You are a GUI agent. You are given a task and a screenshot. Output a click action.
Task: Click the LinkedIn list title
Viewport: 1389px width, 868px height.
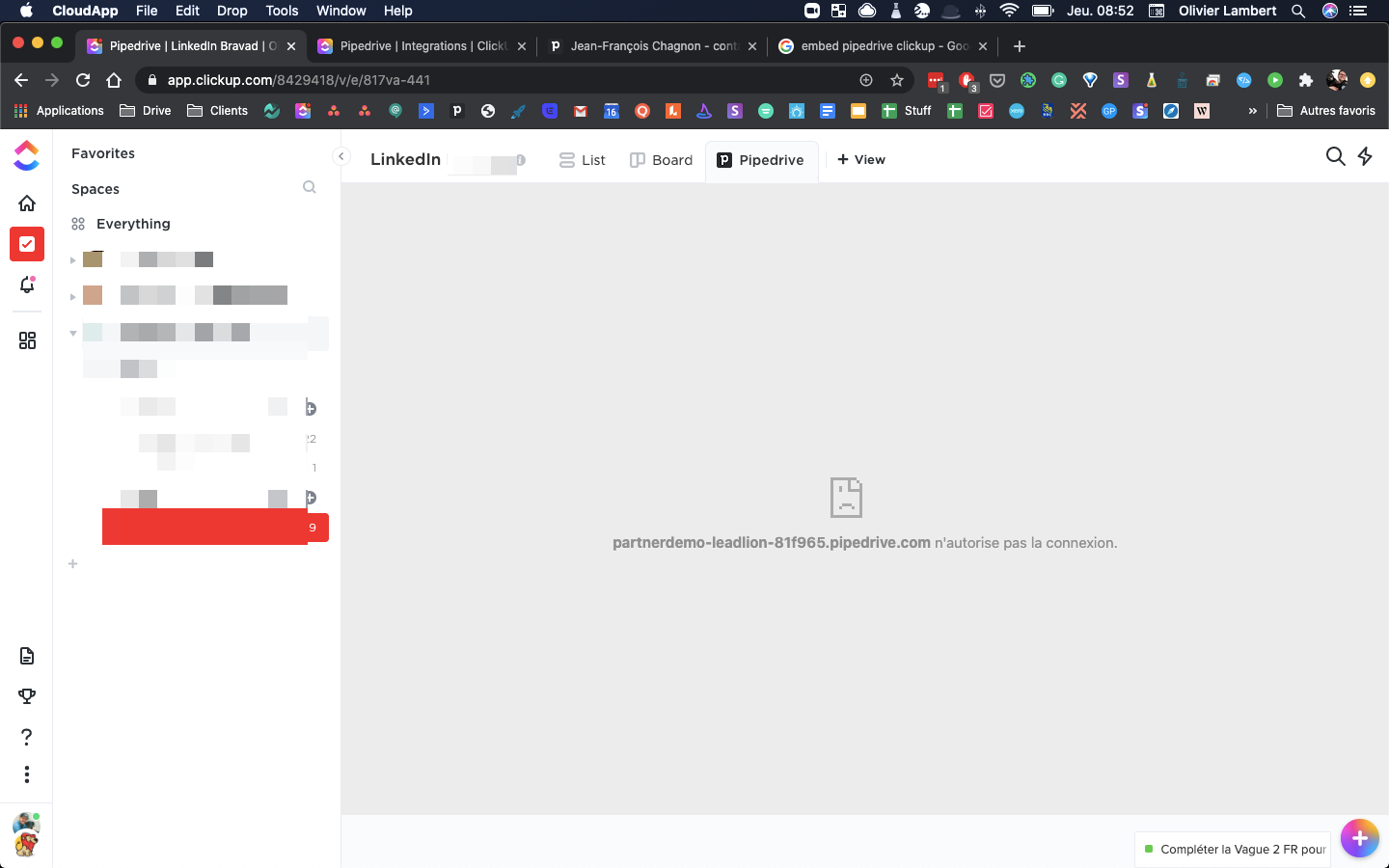(405, 159)
